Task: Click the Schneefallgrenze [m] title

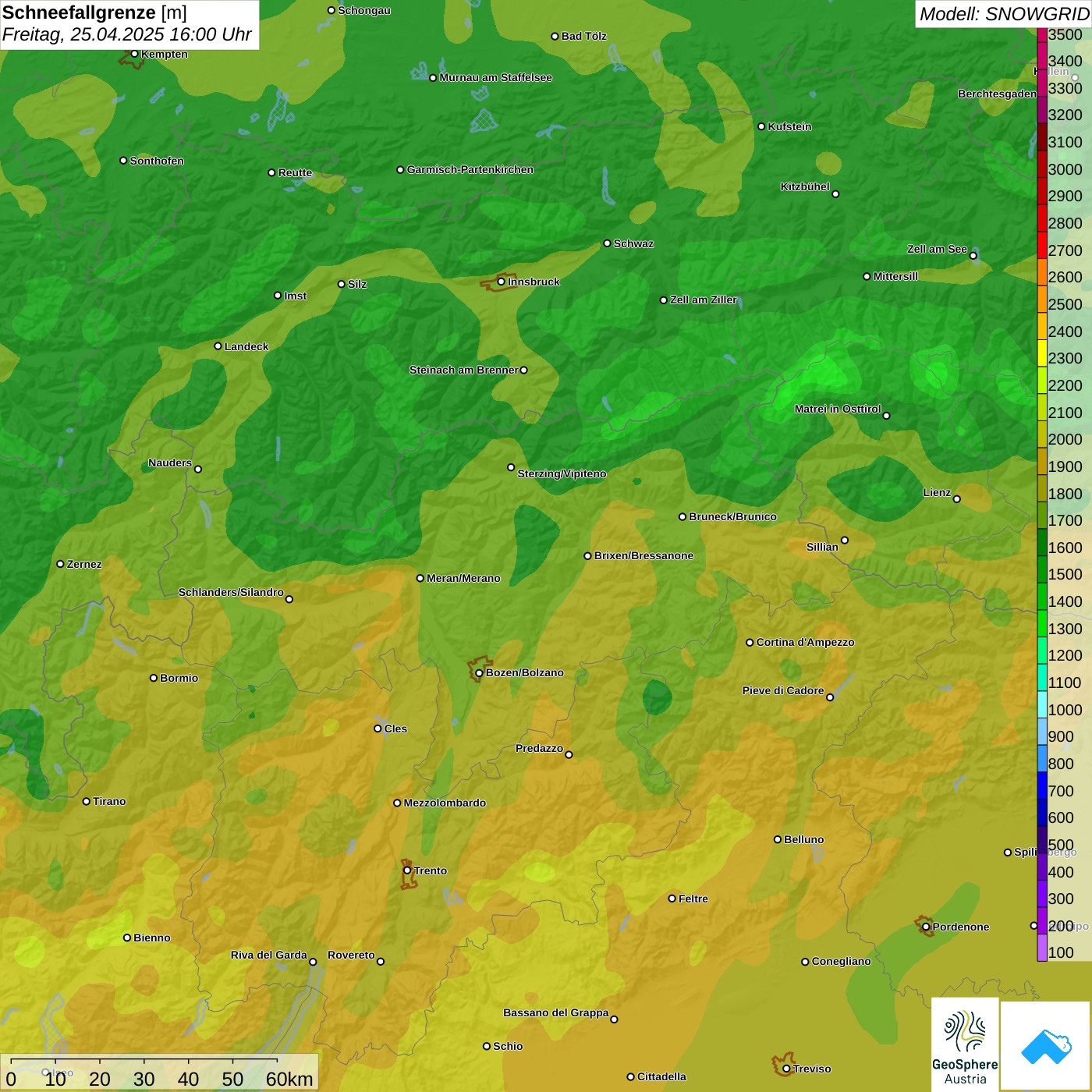Action: tap(94, 12)
